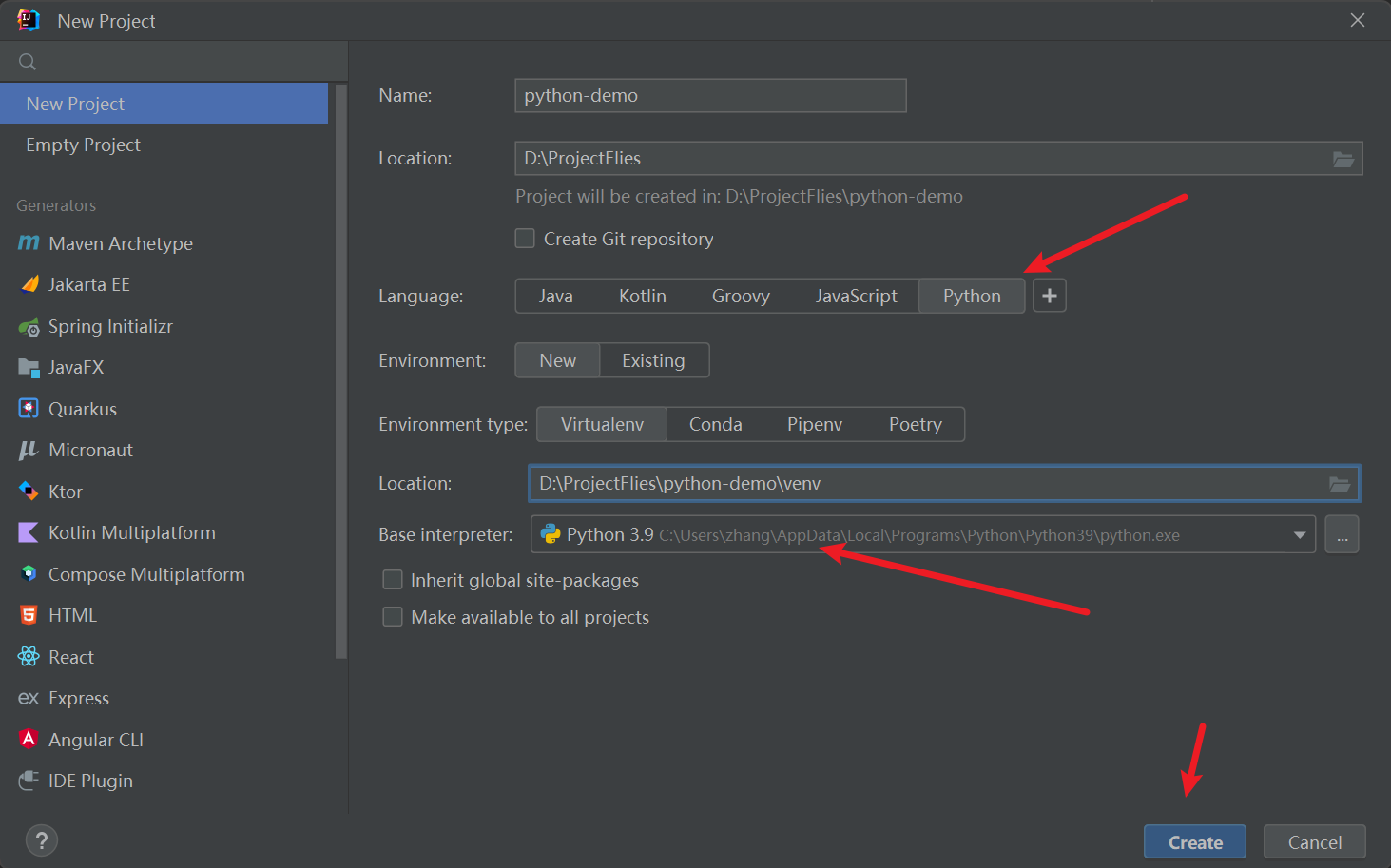
Task: Select JavaScript language option
Action: (x=856, y=296)
